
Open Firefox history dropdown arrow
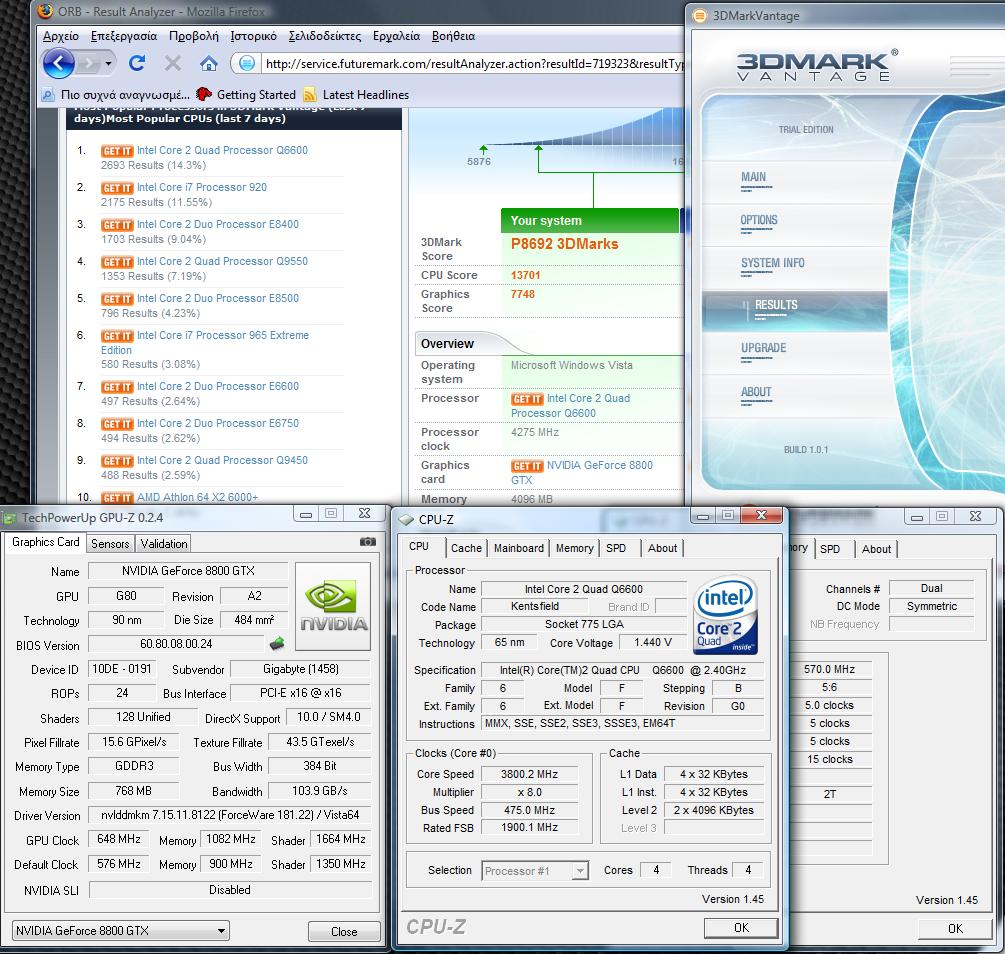tap(108, 63)
